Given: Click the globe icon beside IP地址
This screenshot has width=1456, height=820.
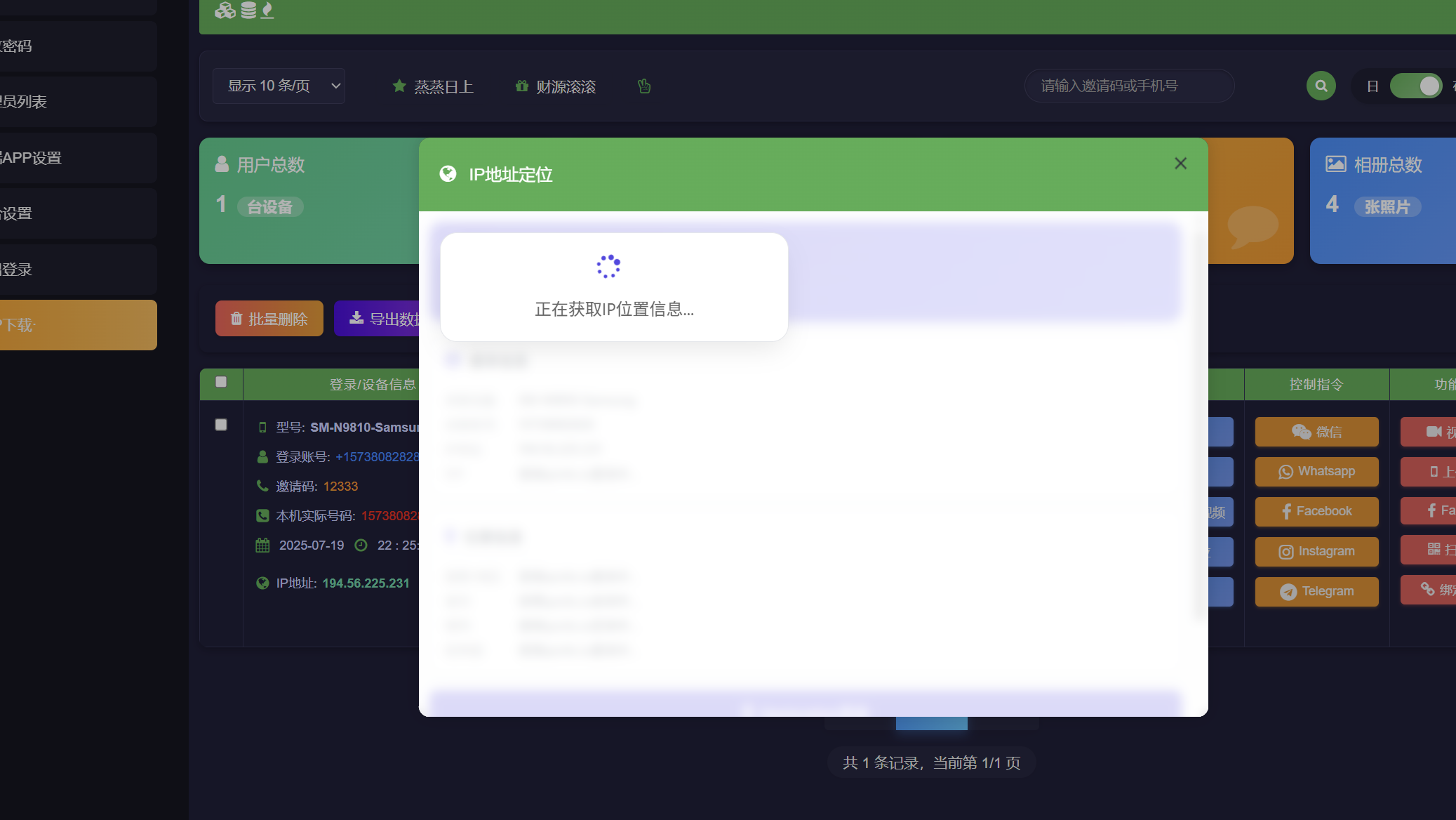Looking at the screenshot, I should [262, 583].
